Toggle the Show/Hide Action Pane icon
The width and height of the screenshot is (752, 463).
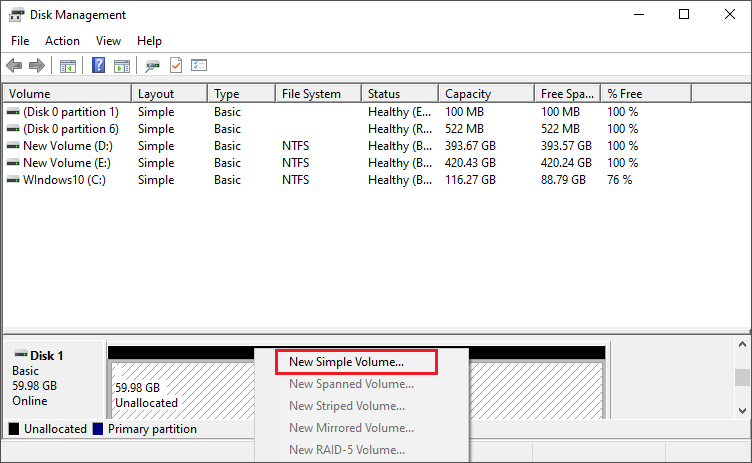tap(122, 66)
